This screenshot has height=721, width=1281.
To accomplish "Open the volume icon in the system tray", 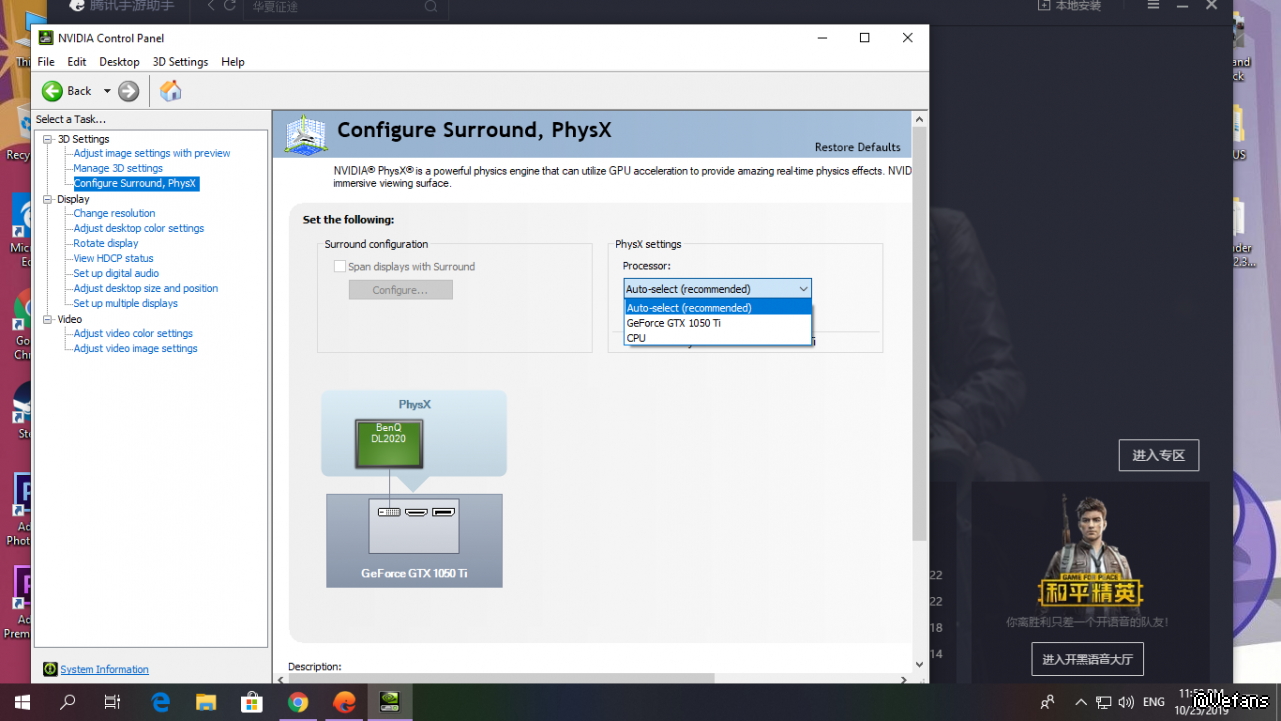I will [x=1126, y=702].
